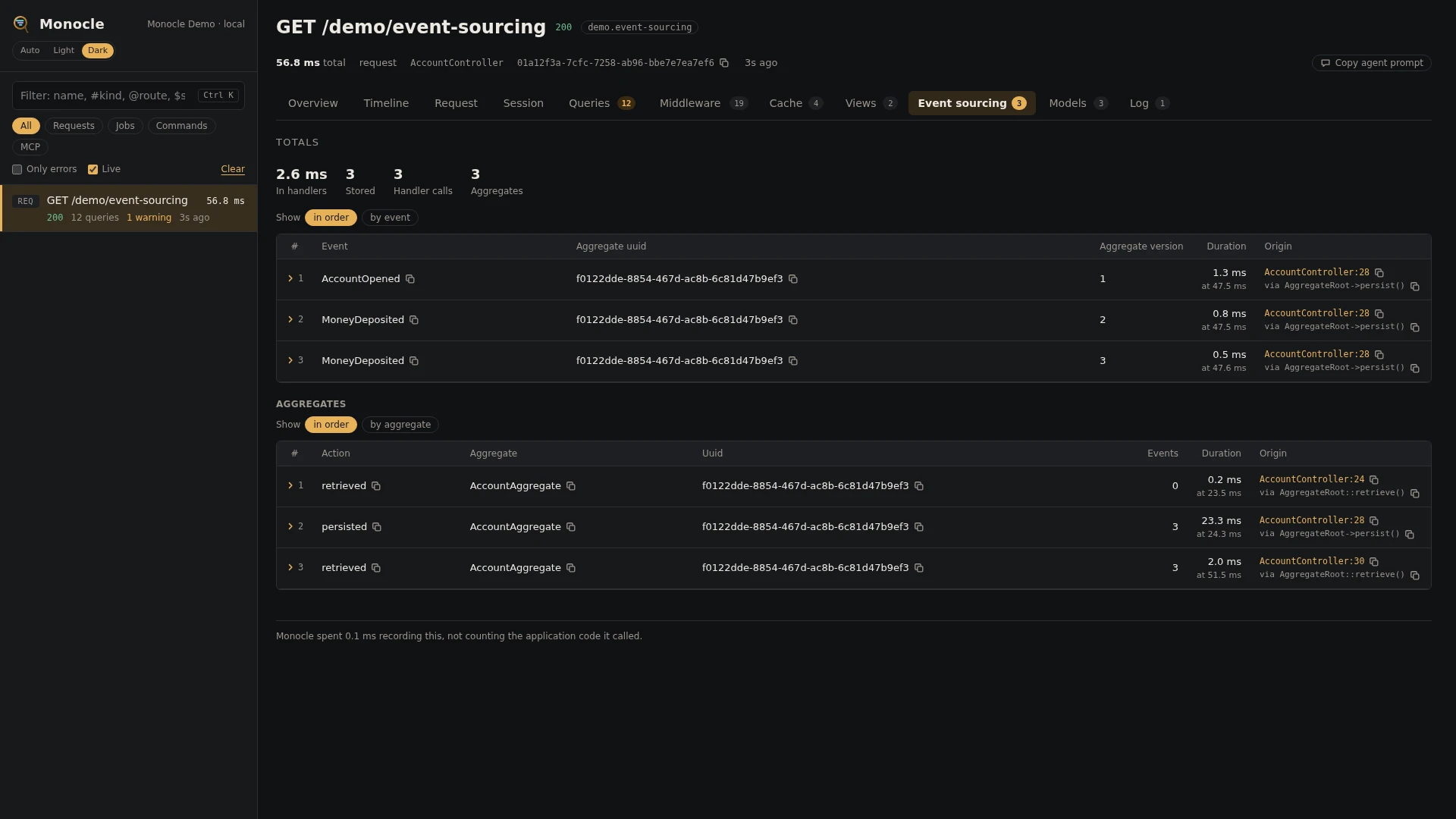
Task: Copy AccountController:30 origin
Action: click(x=1374, y=562)
